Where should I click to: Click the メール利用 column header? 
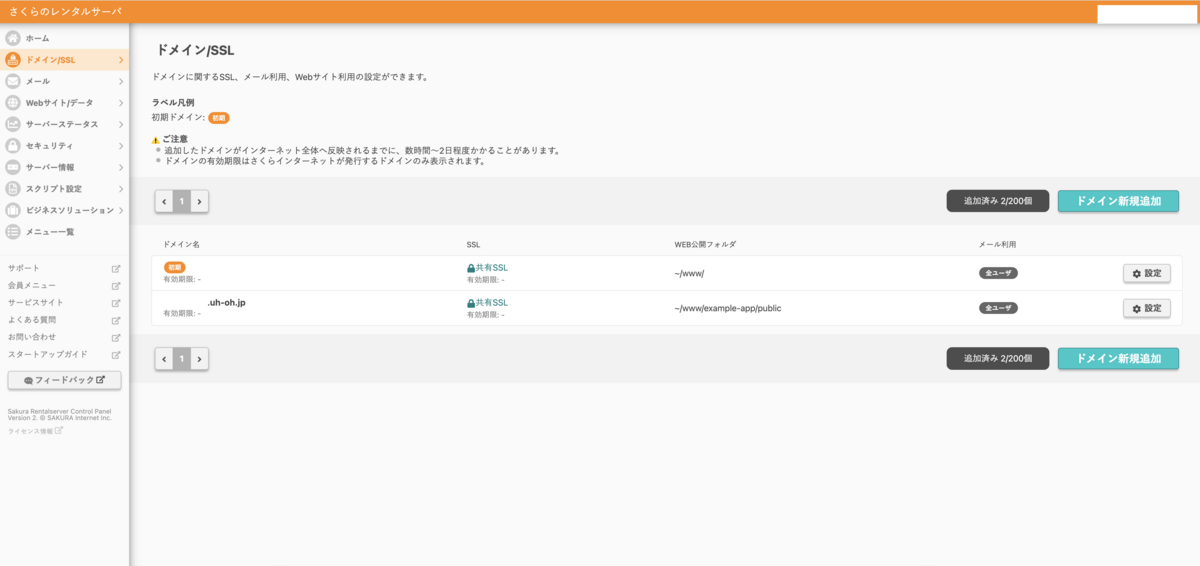point(998,244)
